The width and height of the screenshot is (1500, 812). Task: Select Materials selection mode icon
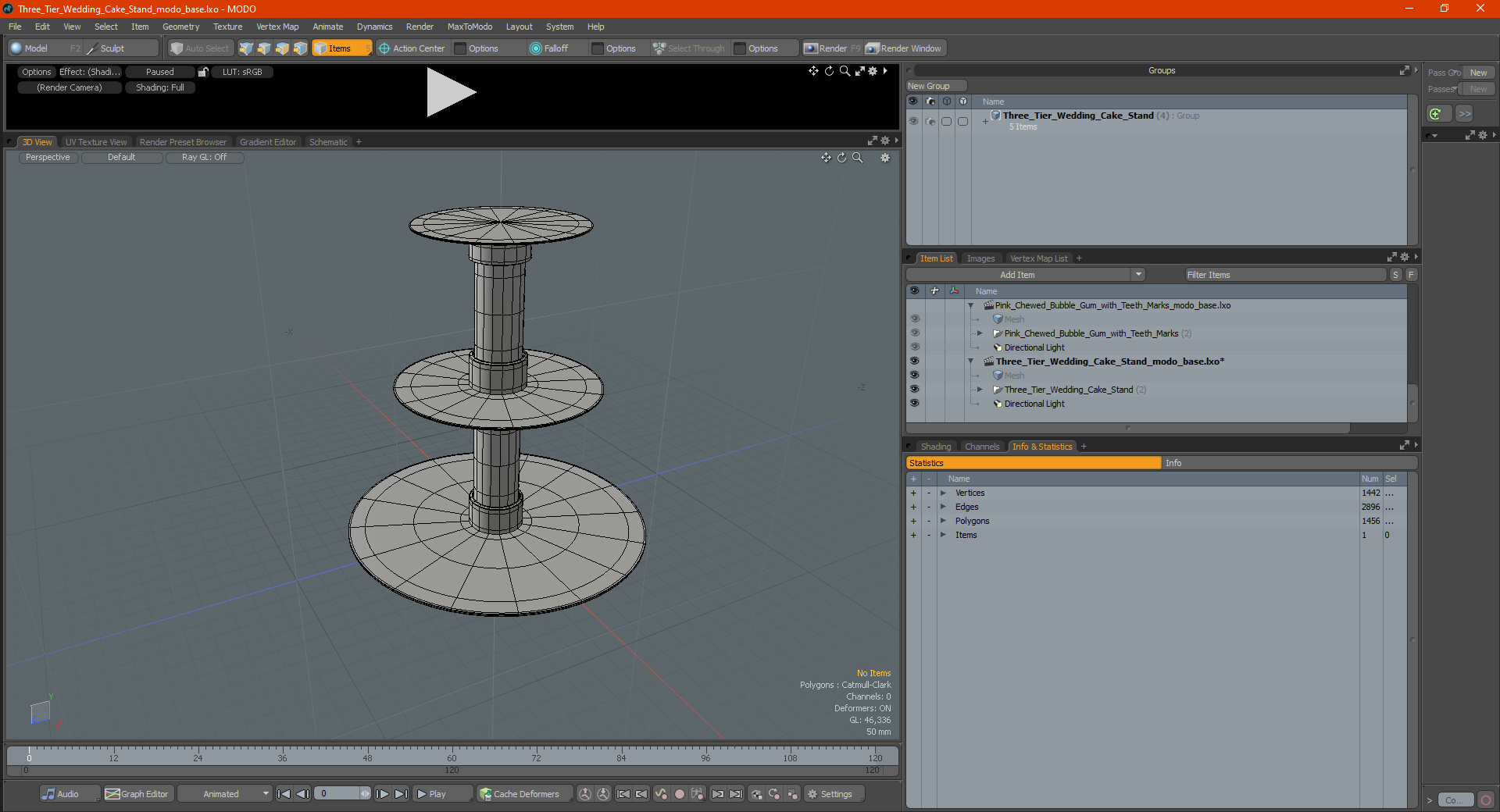coord(300,48)
